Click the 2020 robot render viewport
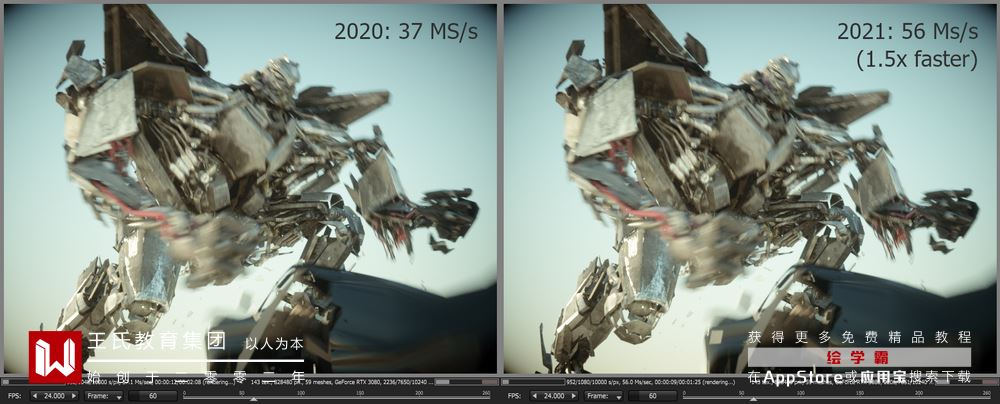Screen dimensions: 1000x404 point(250,189)
